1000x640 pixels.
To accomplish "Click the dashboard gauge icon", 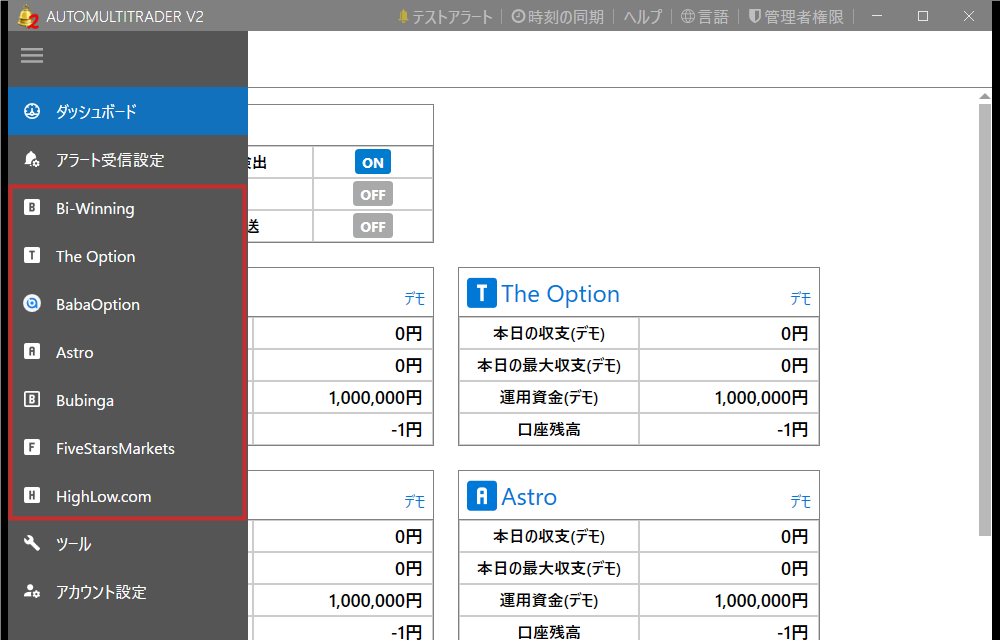I will click(x=32, y=111).
